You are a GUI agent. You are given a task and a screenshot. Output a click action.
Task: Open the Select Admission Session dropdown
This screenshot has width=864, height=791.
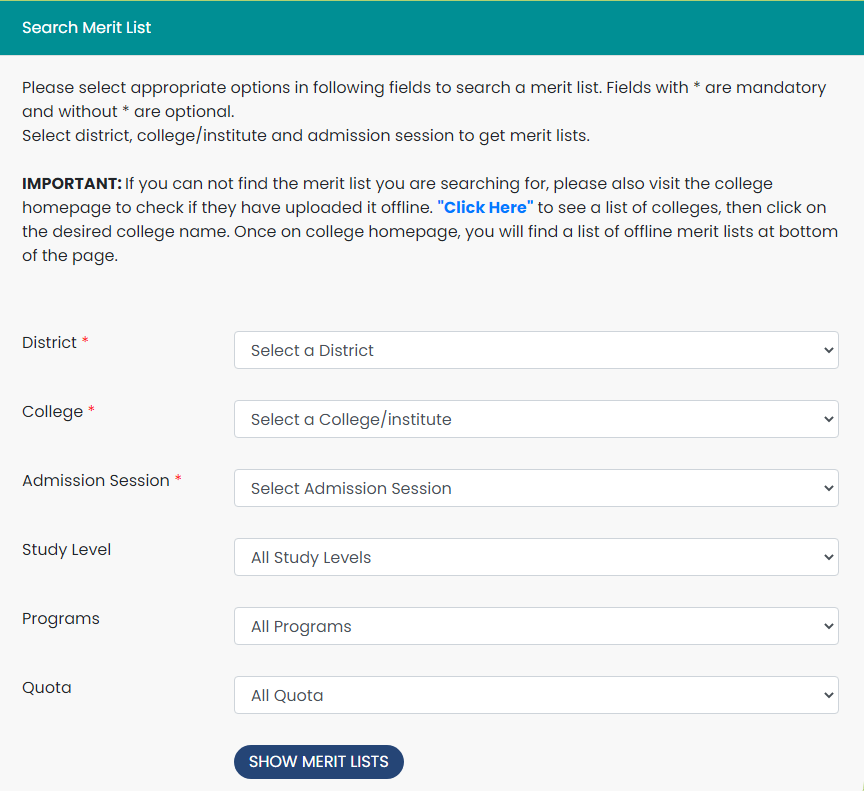536,488
